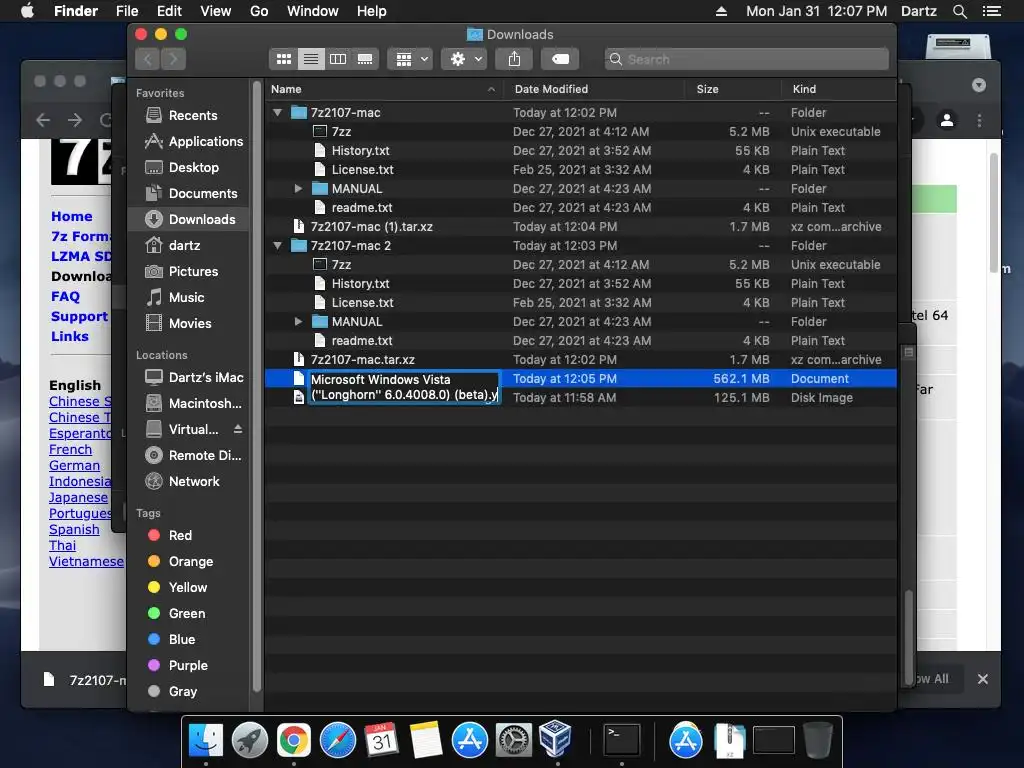Select the 7z2107-mac (1).tar.xz file
The width and height of the screenshot is (1024, 768).
point(581,227)
